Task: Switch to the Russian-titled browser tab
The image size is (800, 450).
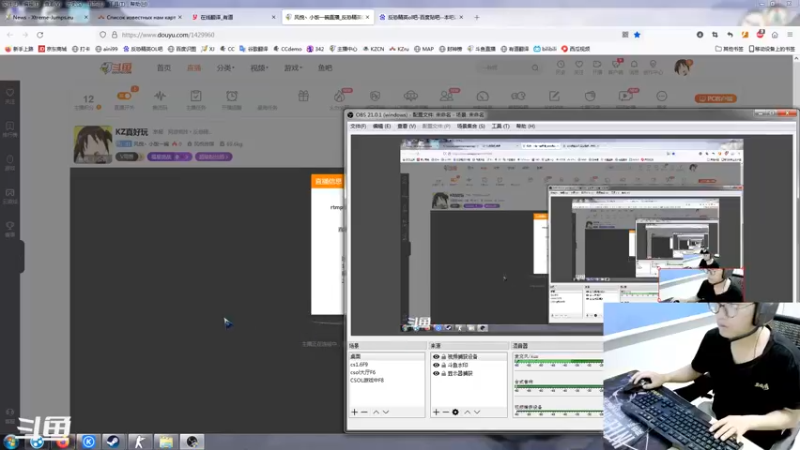Action: [140, 17]
